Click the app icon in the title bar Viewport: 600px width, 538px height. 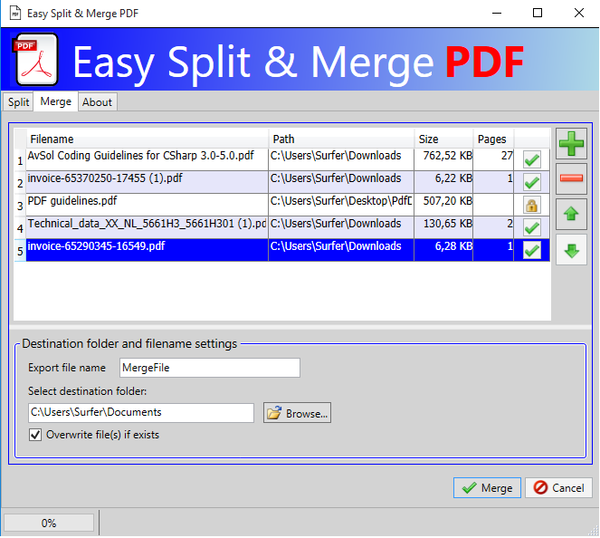pyautogui.click(x=15, y=13)
